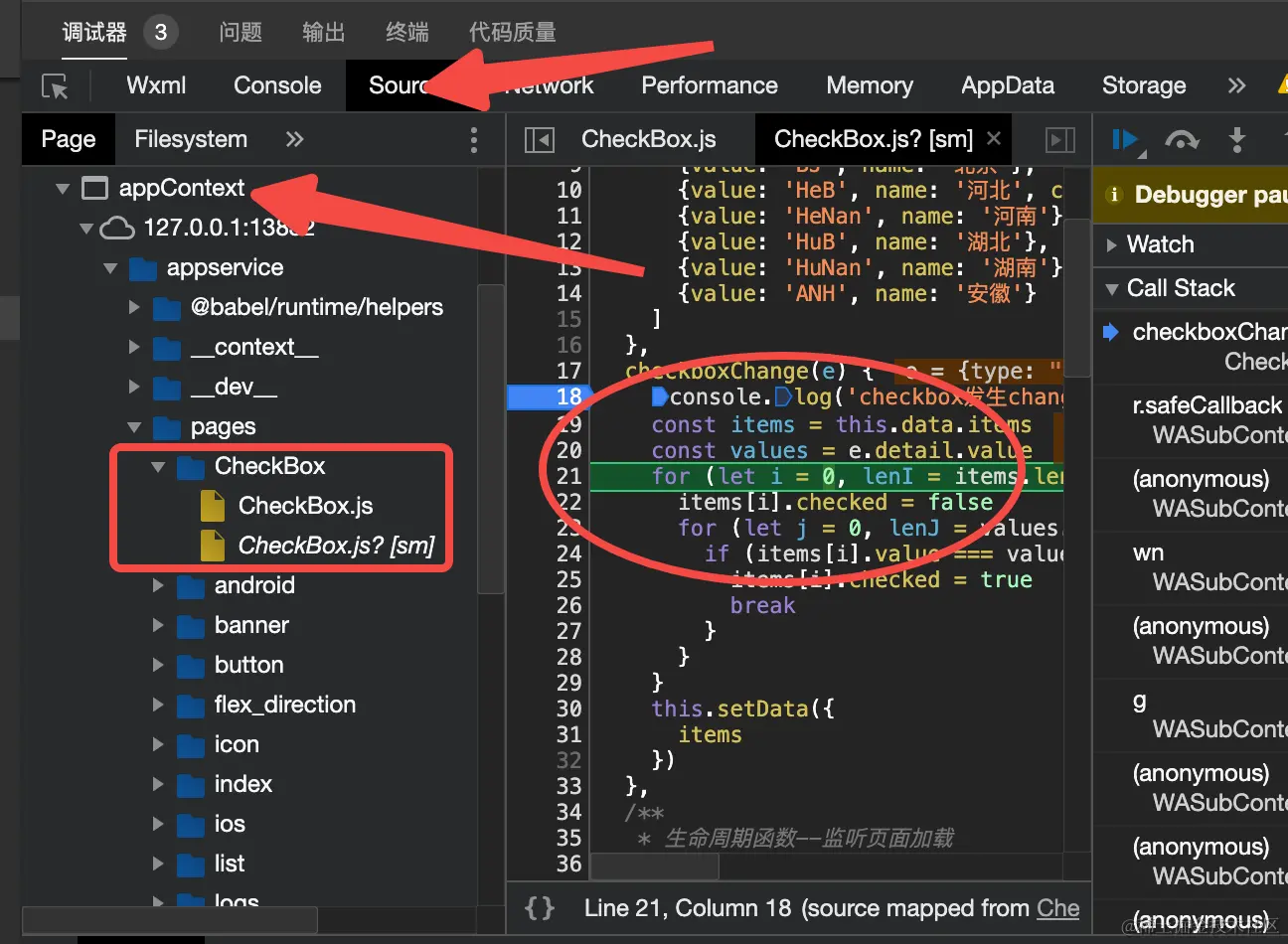This screenshot has height=944, width=1288.
Task: Click the appContext frame icon
Action: (x=94, y=188)
